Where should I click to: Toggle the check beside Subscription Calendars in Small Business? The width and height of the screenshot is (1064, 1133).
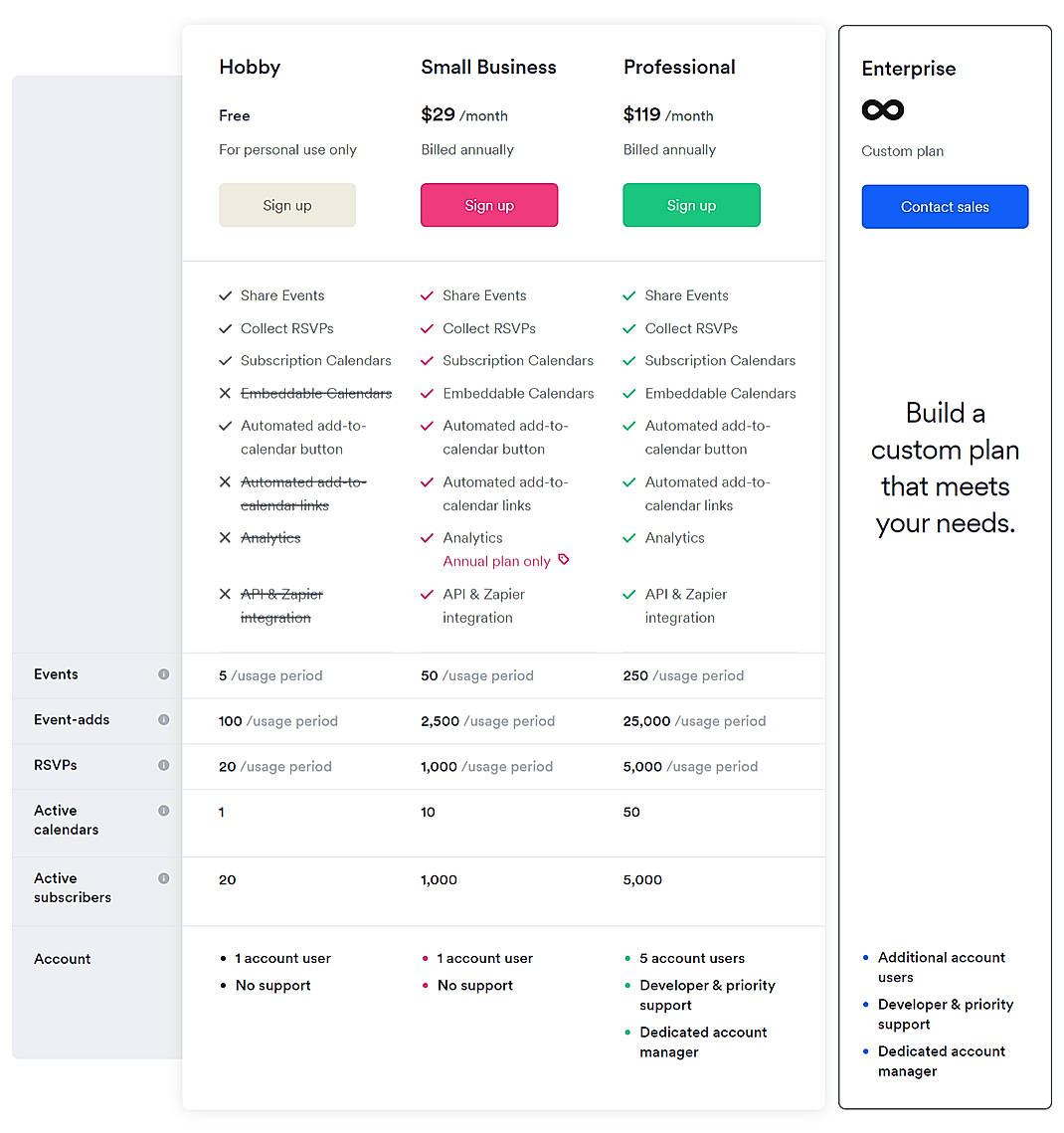(427, 360)
